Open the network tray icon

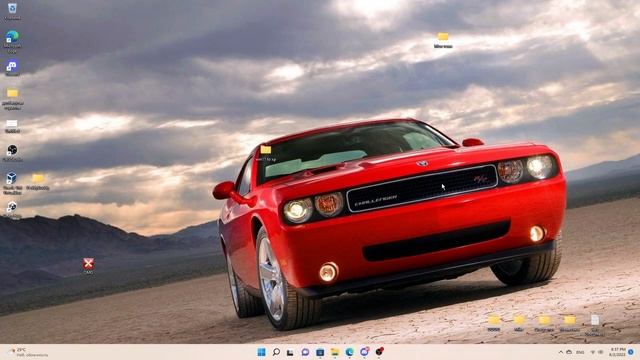pos(593,352)
